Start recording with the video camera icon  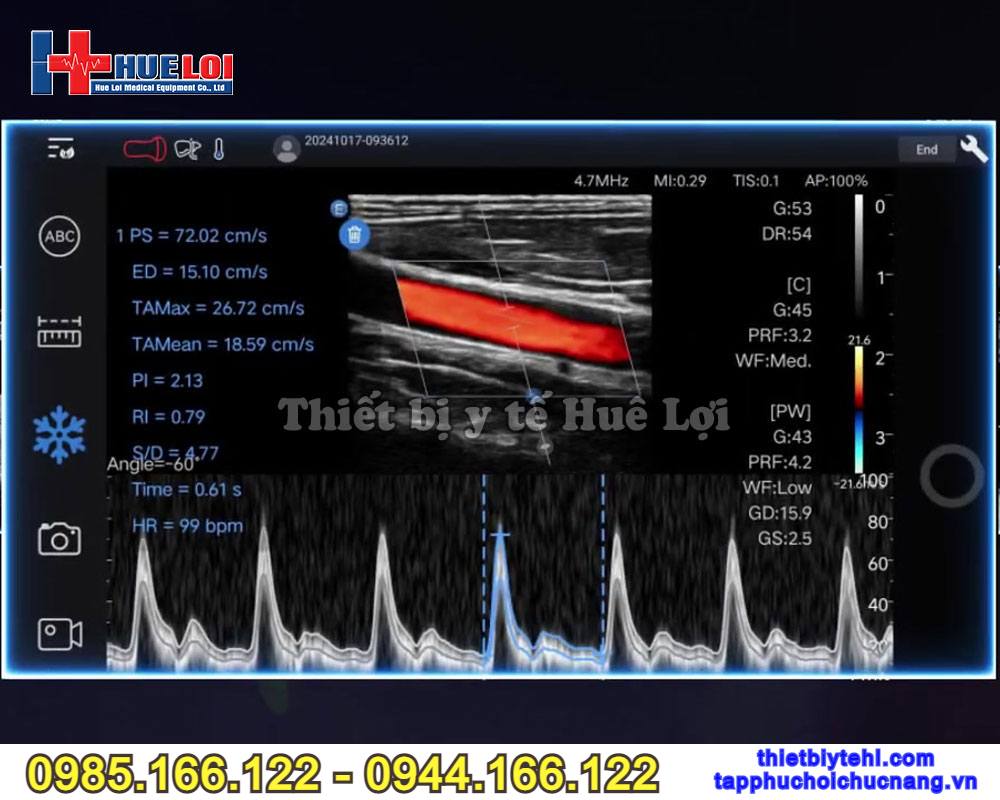pos(59,633)
